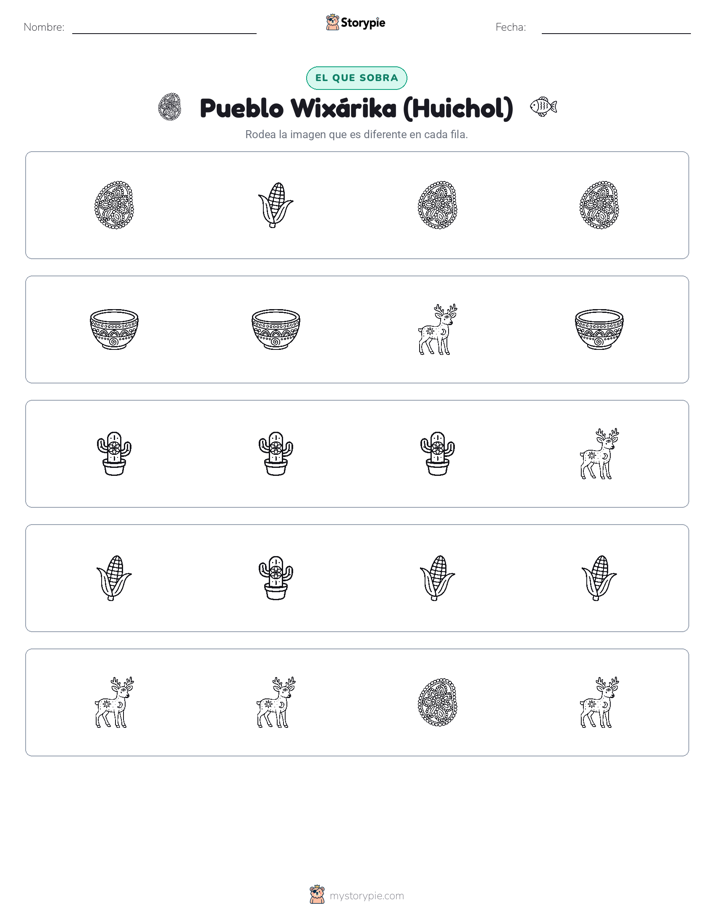This screenshot has width=714, height=924.
Task: Select the last bowl in the second row
Action: (599, 329)
